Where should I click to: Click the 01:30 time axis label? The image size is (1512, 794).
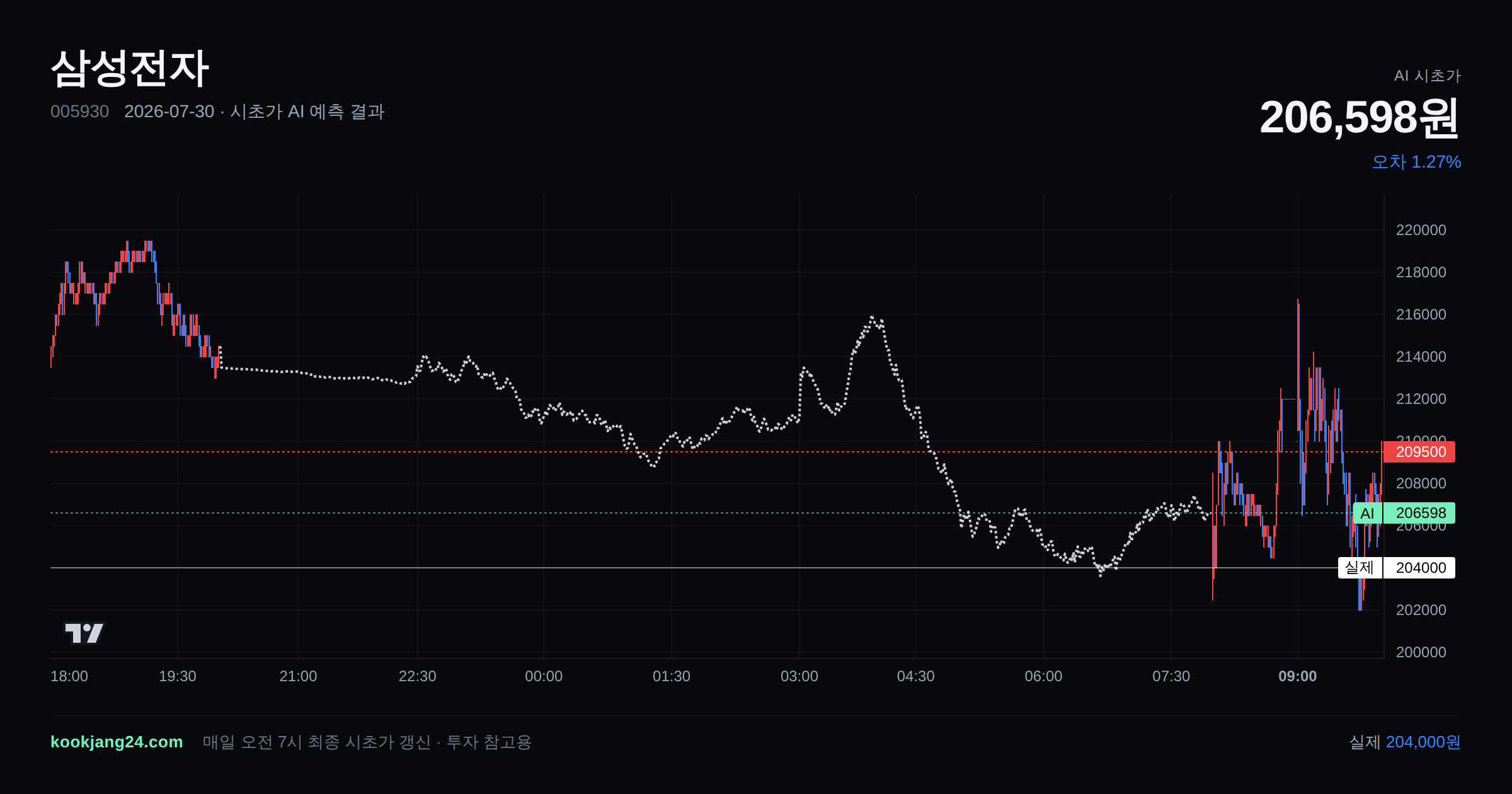(672, 676)
